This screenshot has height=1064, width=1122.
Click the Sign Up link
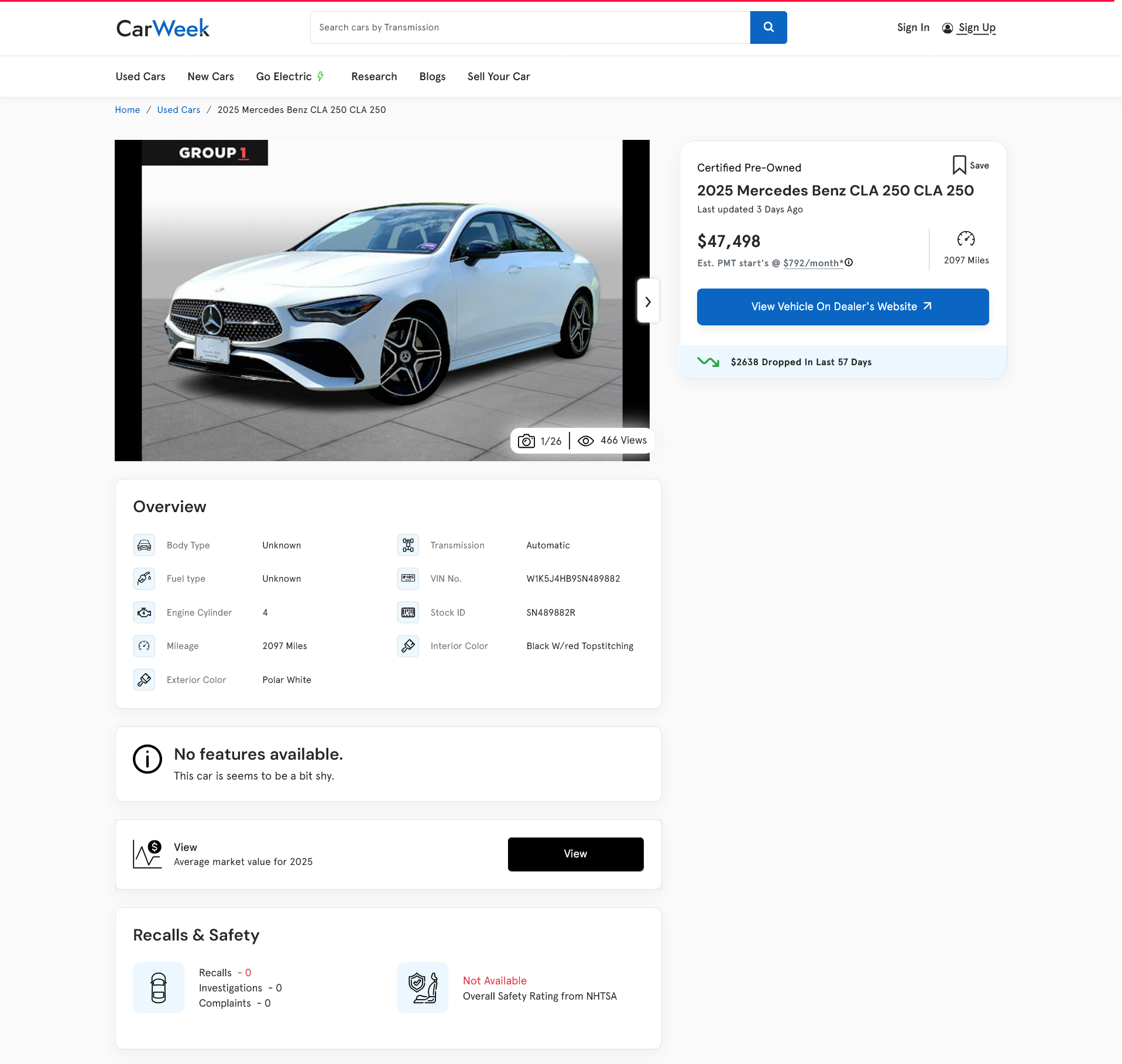click(977, 28)
